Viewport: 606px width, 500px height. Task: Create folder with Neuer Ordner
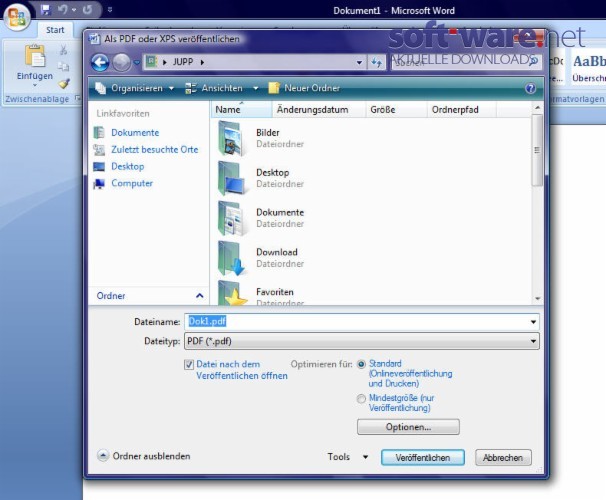pos(305,88)
